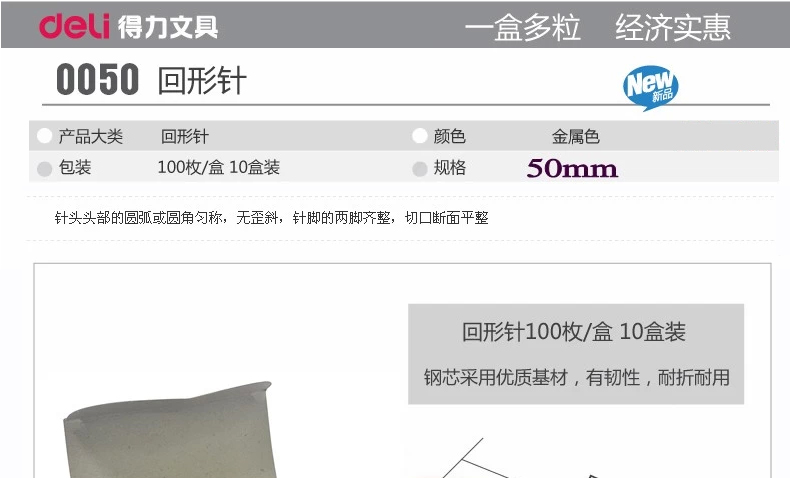Image resolution: width=790 pixels, height=478 pixels.
Task: Select the bullet beside 颜色
Action: (420, 136)
